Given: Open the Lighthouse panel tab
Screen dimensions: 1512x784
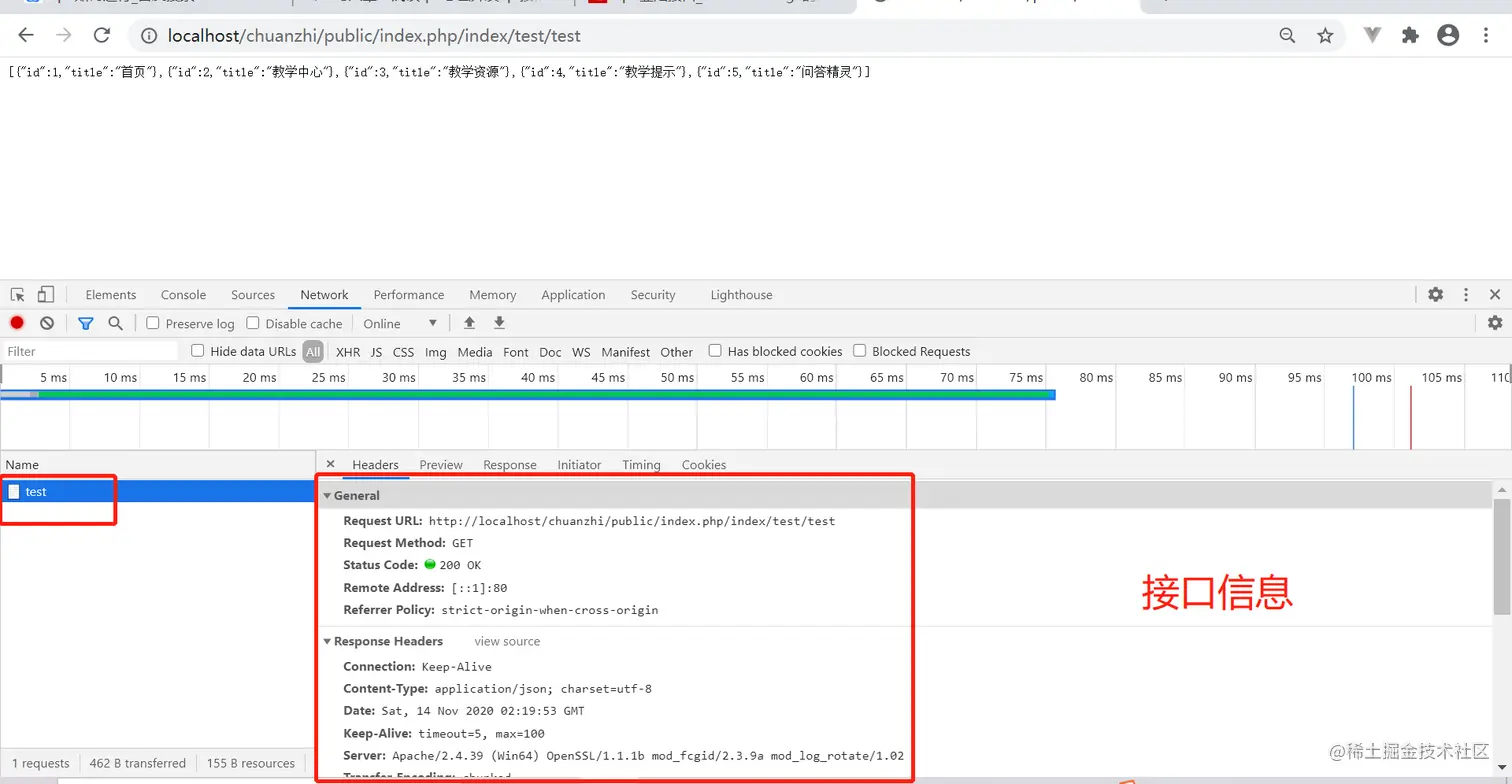Looking at the screenshot, I should click(x=742, y=295).
